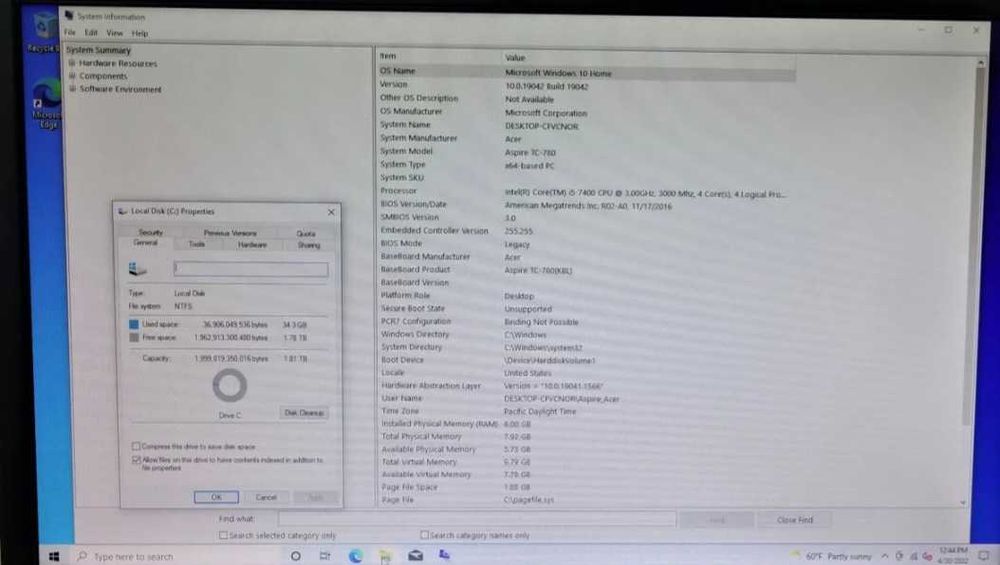1000x565 pixels.
Task: Select the Windows Directory row
Action: [587, 334]
